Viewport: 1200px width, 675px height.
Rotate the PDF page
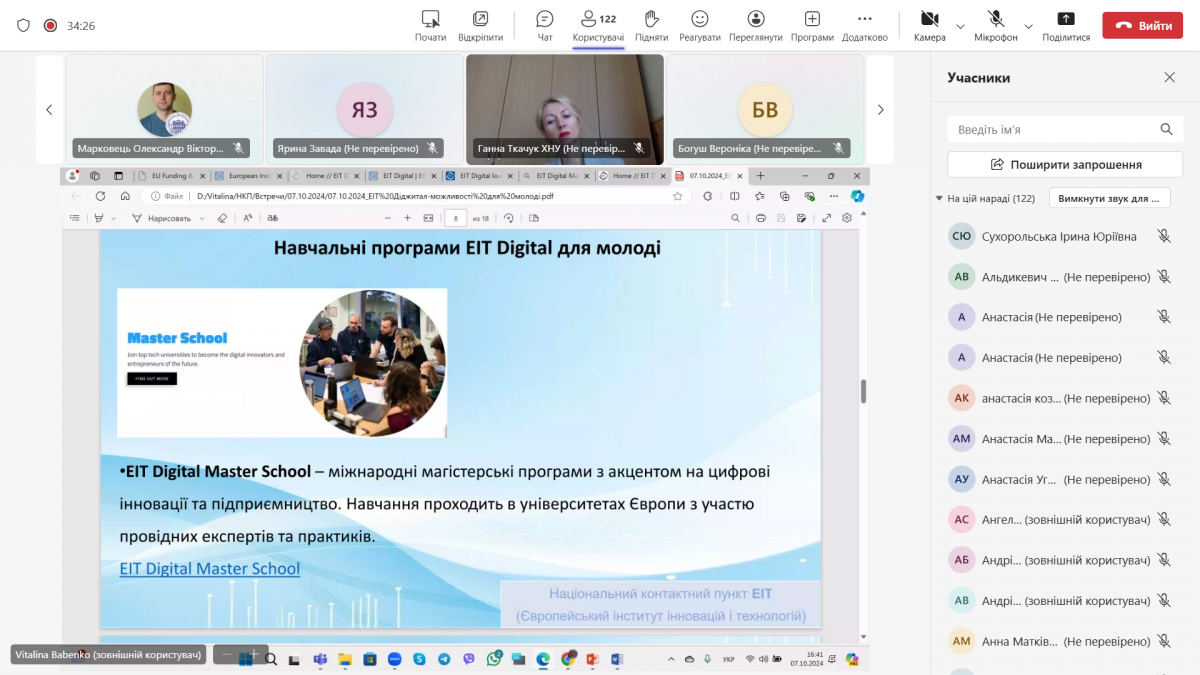coord(509,218)
